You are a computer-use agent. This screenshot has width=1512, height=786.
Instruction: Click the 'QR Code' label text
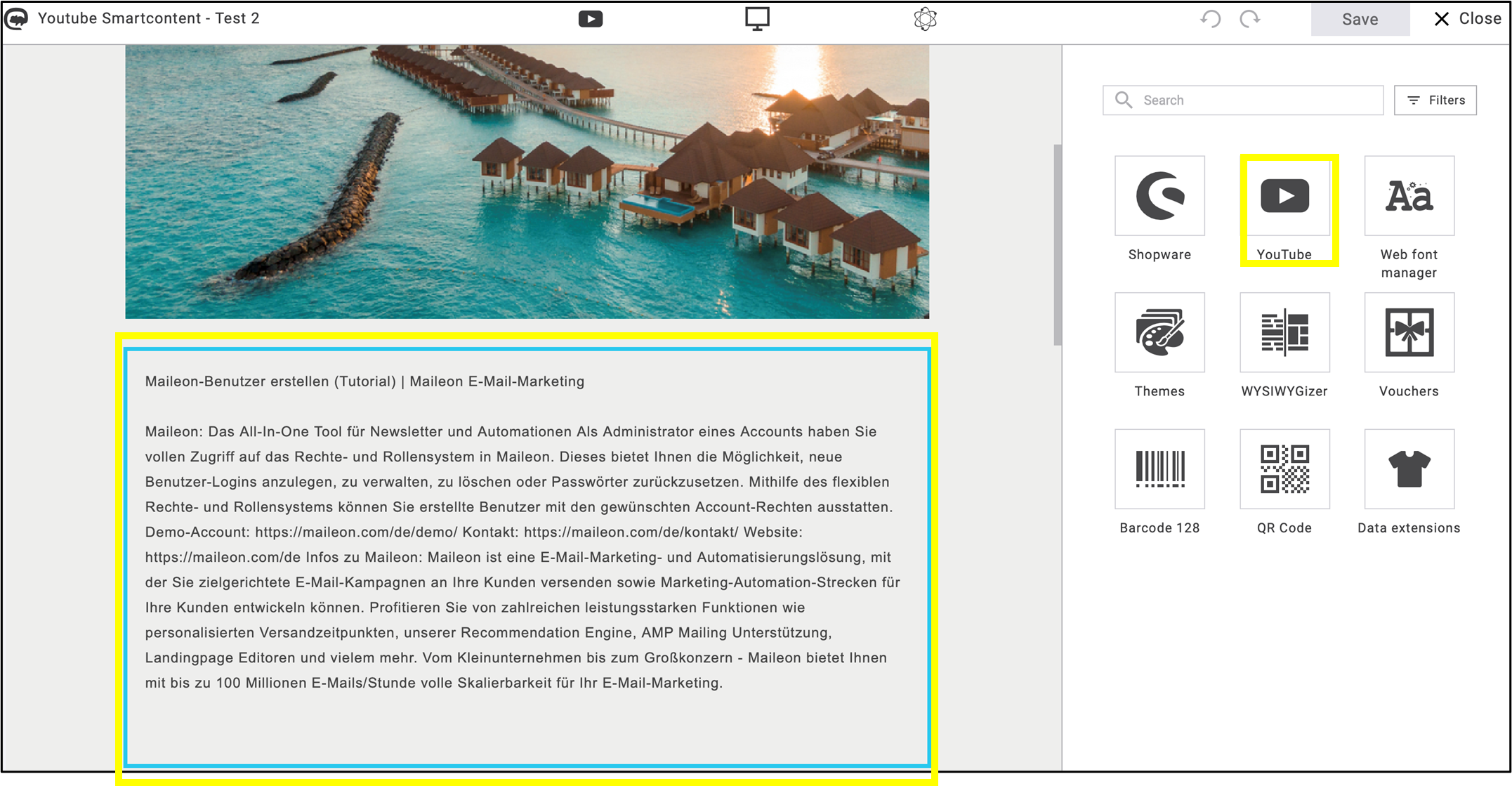click(1284, 528)
